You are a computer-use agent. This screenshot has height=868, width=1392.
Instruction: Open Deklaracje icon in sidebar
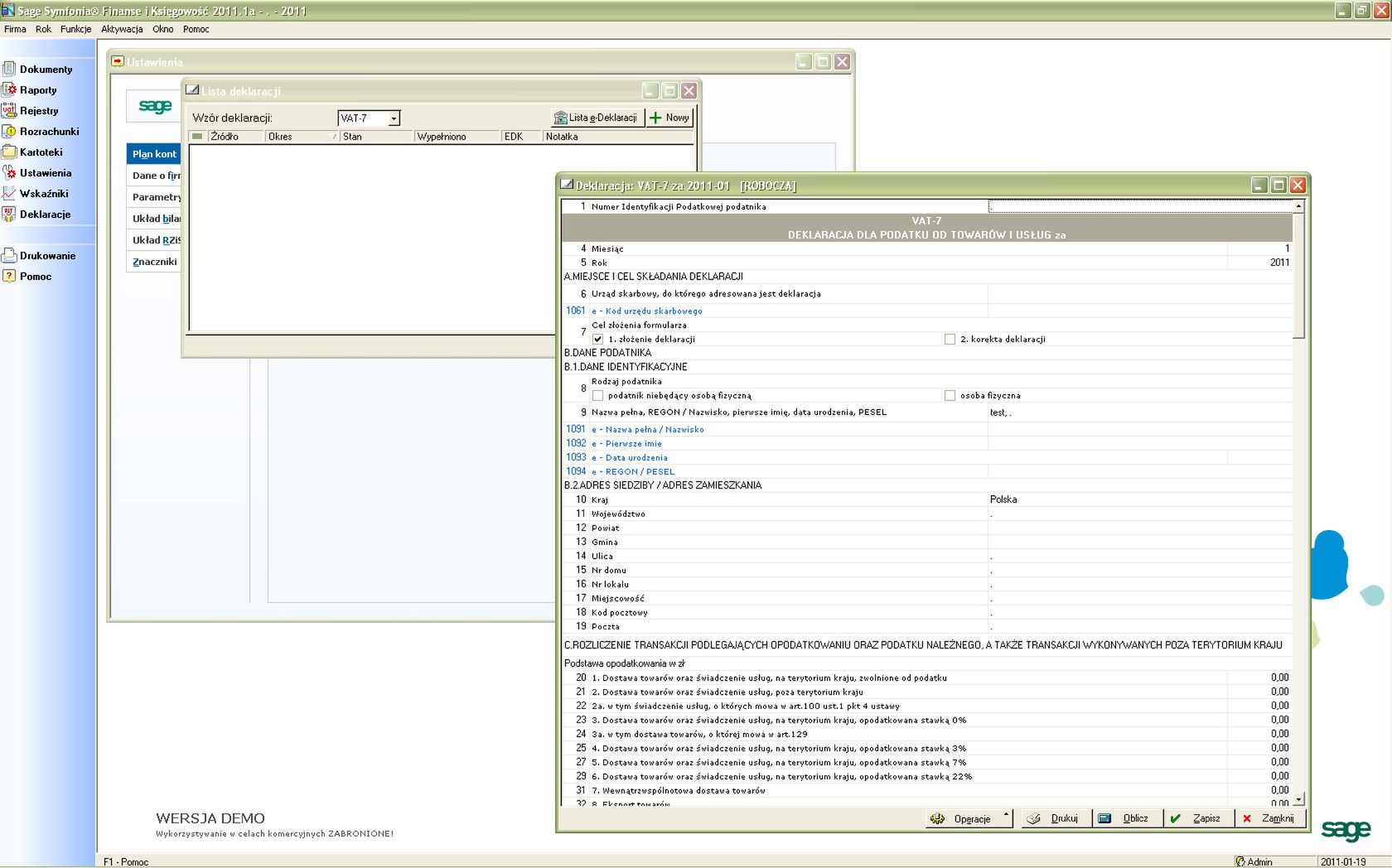[x=9, y=214]
